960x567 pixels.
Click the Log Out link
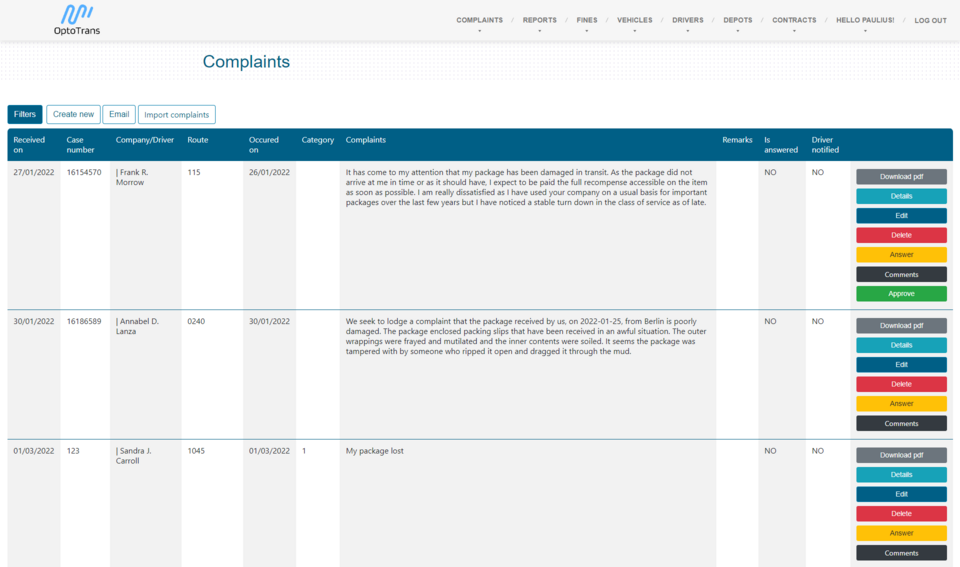[x=930, y=20]
